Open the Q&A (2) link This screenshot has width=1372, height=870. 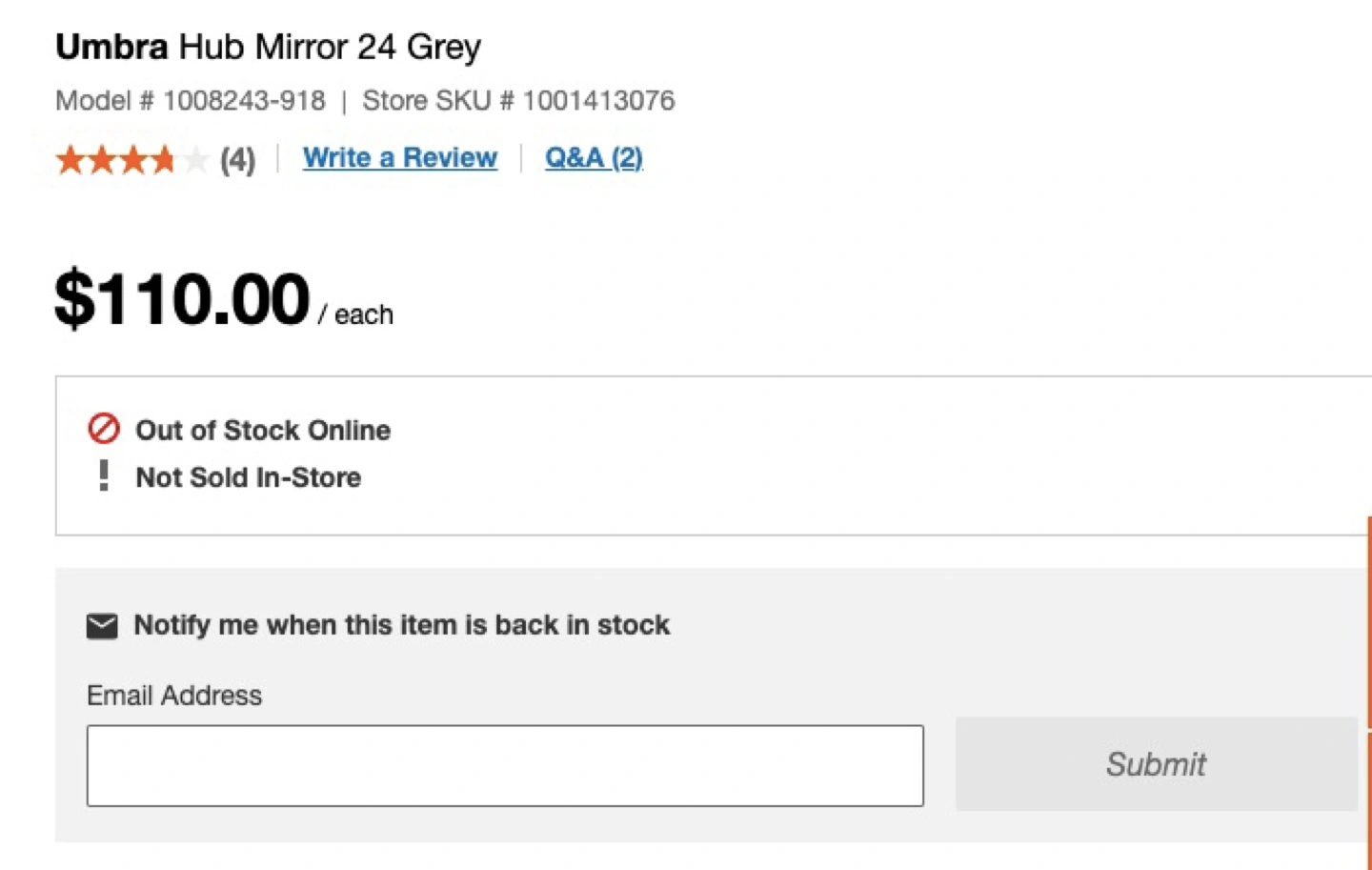(x=594, y=157)
